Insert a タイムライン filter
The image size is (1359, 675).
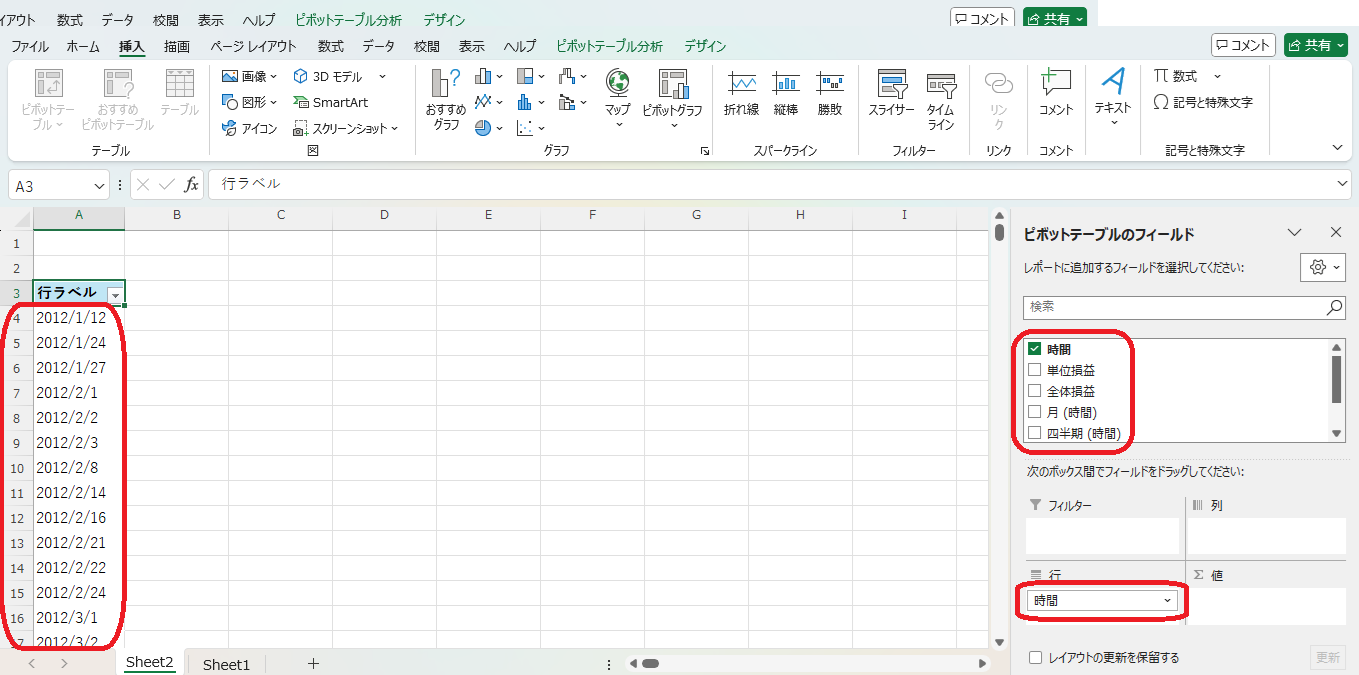click(941, 100)
